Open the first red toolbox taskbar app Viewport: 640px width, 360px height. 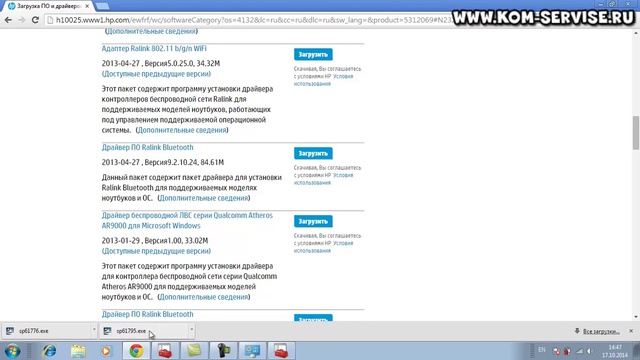[x=165, y=351]
